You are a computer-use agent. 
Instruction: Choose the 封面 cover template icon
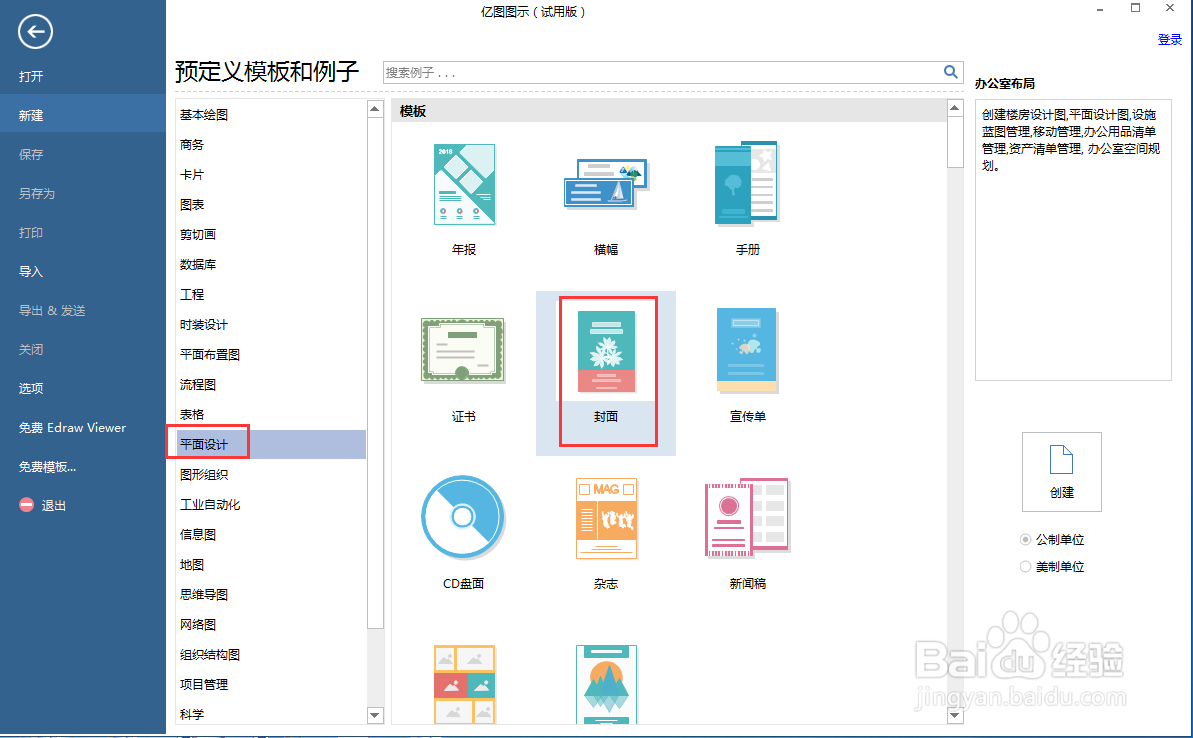tap(606, 351)
